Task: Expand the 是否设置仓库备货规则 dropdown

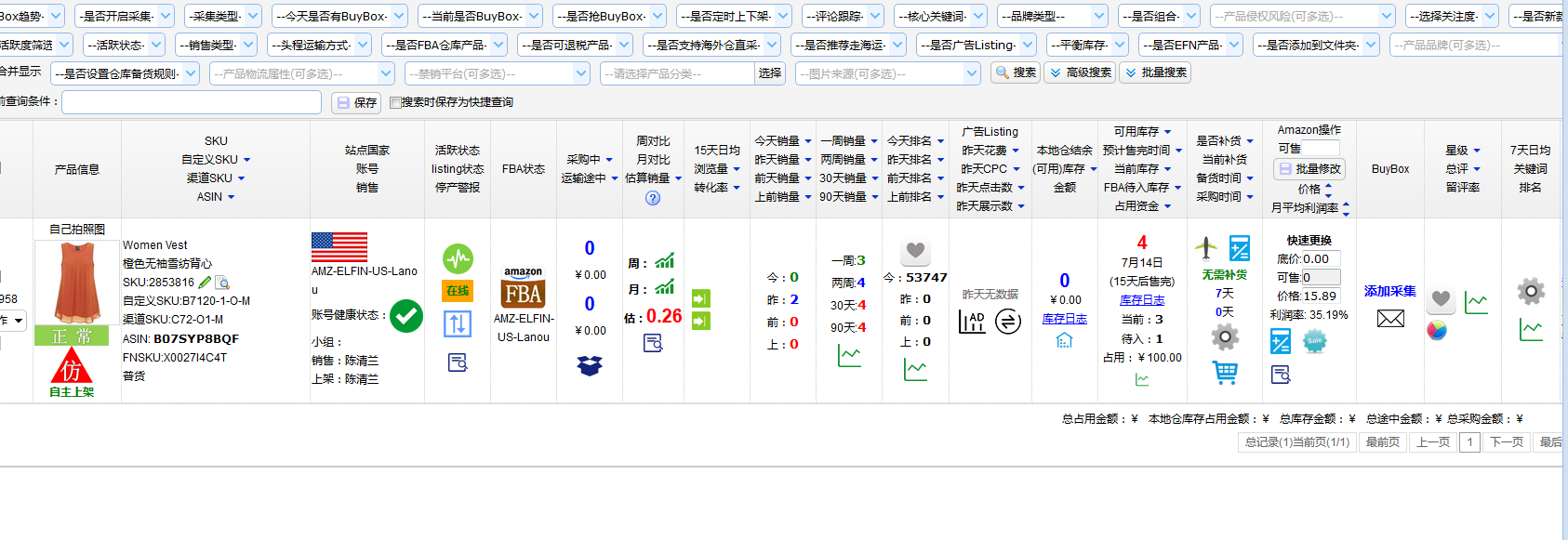Action: click(x=126, y=73)
